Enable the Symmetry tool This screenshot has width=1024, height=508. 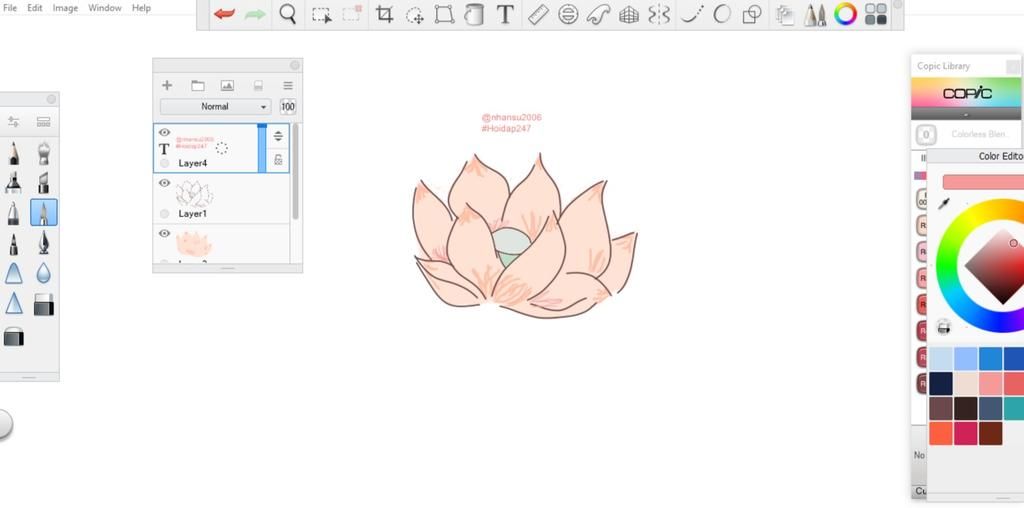659,14
